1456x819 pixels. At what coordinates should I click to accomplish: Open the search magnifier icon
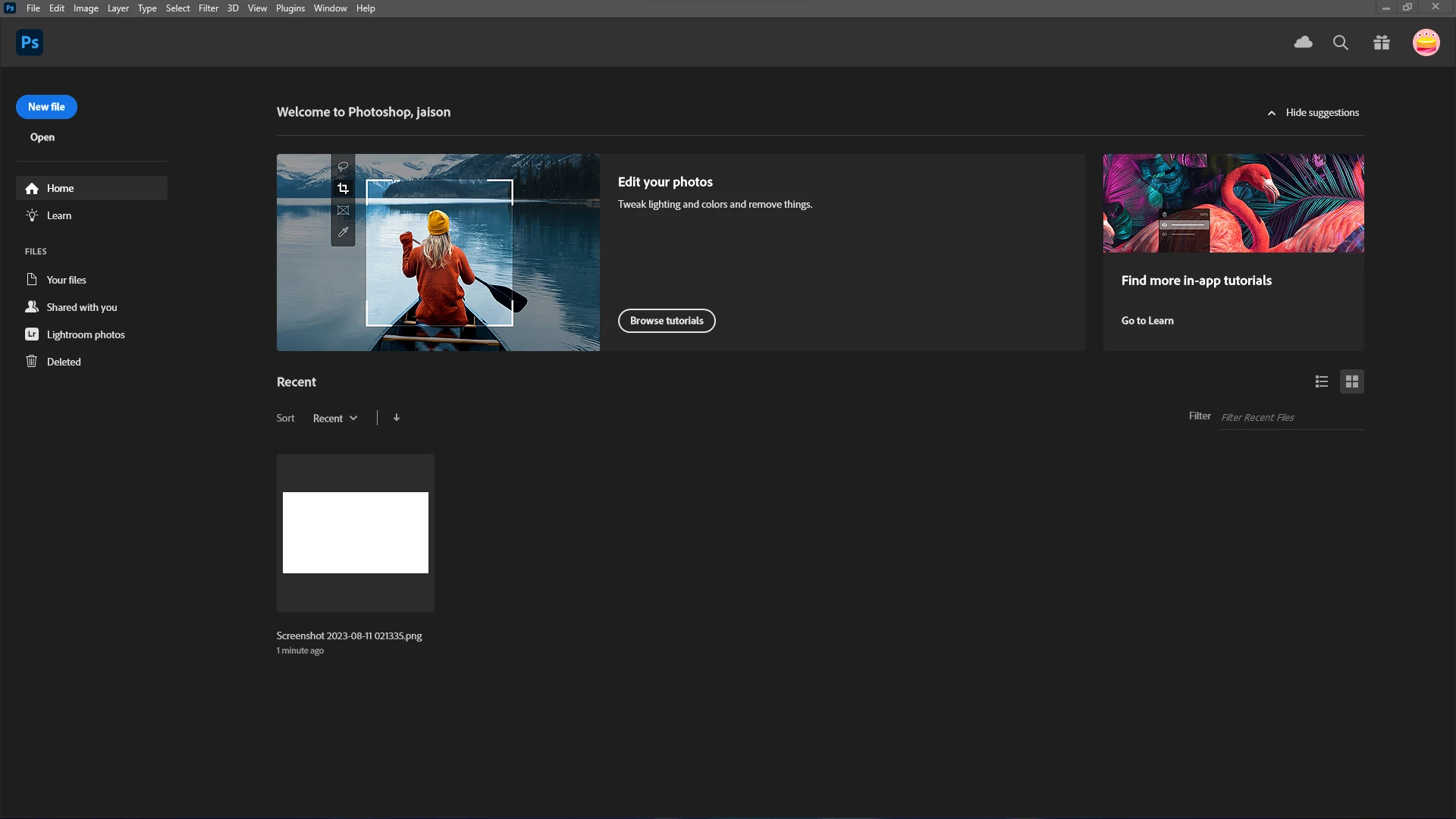[x=1341, y=42]
